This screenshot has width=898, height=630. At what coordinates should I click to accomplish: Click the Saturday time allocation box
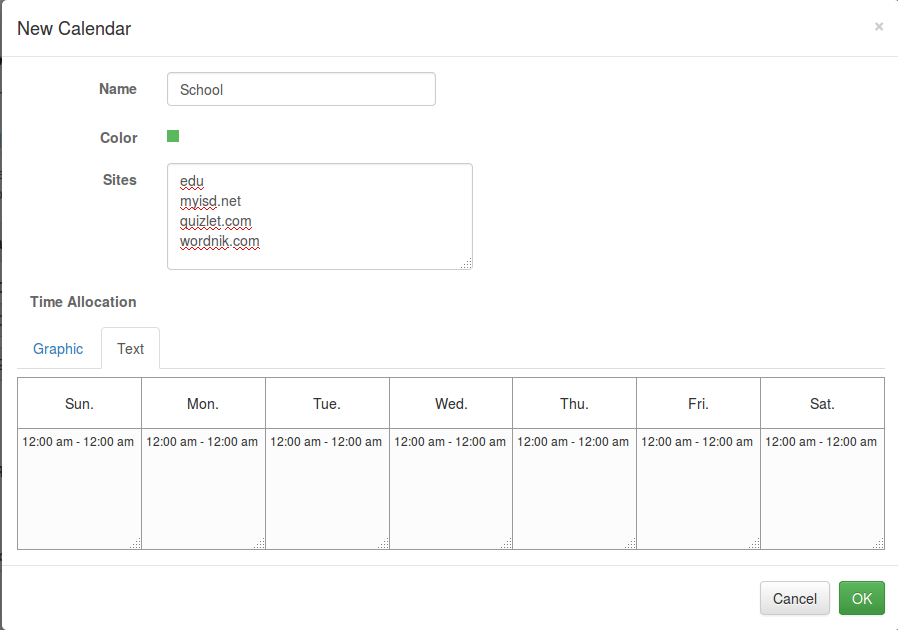(822, 489)
